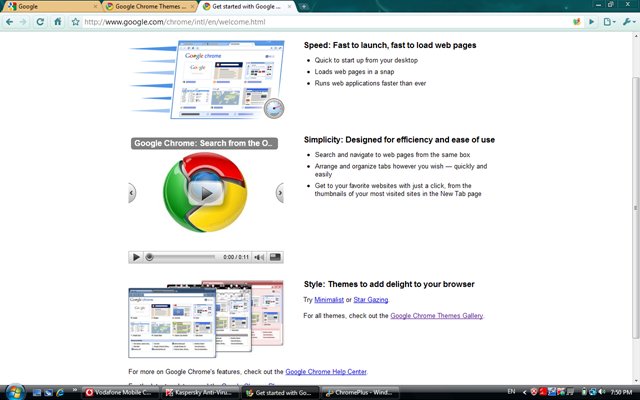Close the Get started with Google tab
Image resolution: width=640 pixels, height=400 pixels.
pyautogui.click(x=289, y=7)
